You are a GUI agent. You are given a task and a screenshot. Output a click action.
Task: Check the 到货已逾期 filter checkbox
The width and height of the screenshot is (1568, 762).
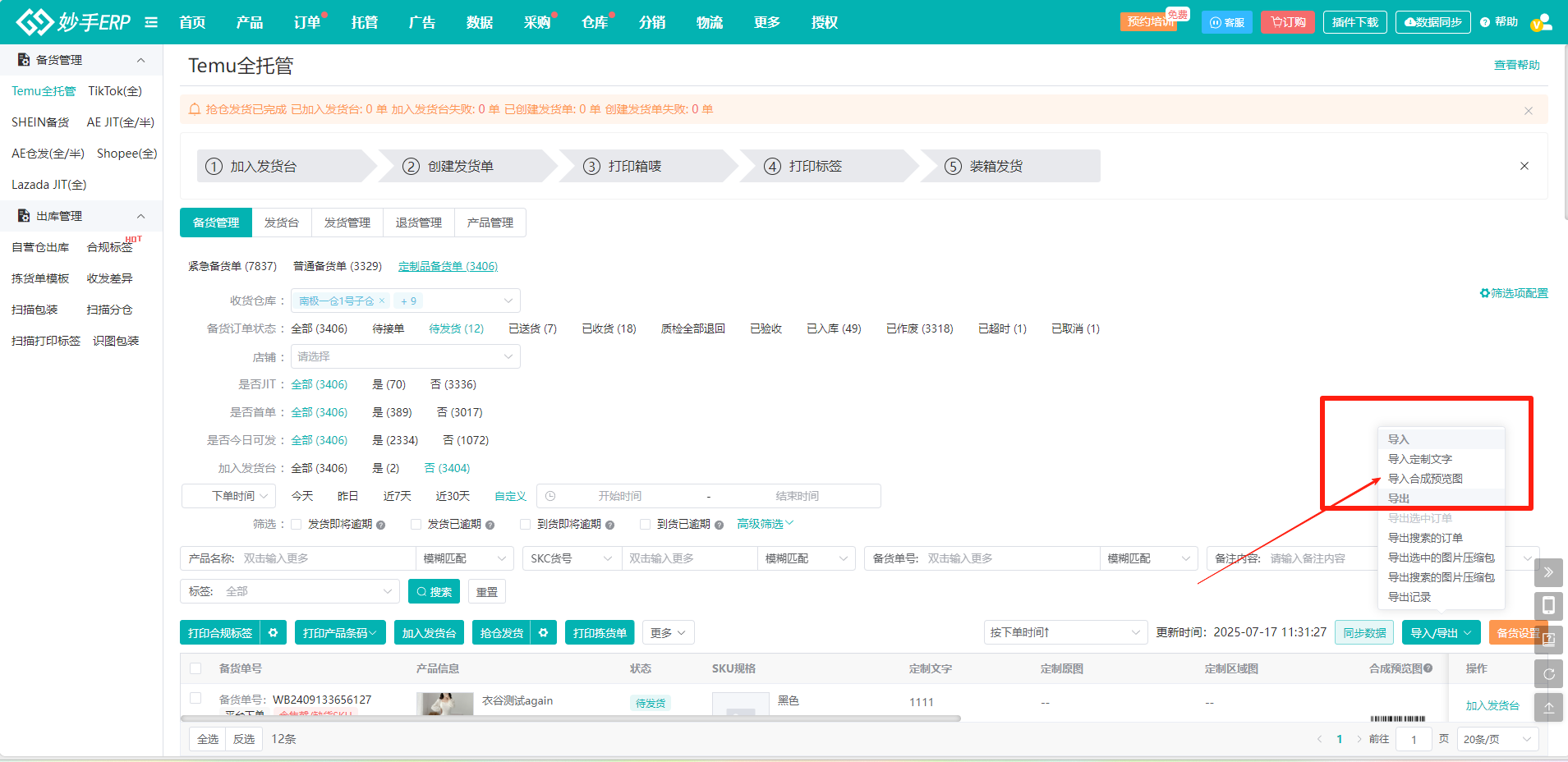click(645, 524)
